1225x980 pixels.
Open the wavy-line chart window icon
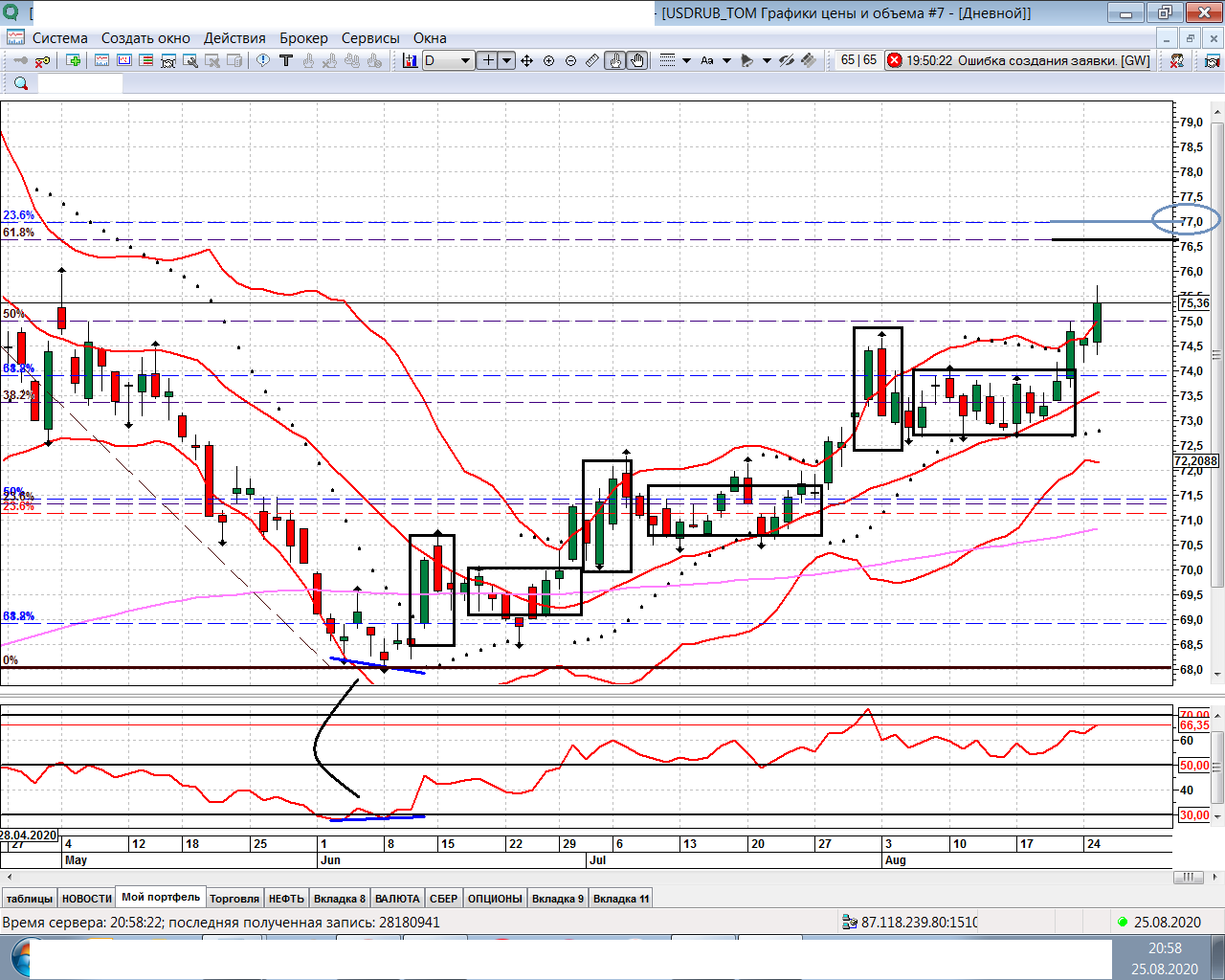[x=101, y=60]
